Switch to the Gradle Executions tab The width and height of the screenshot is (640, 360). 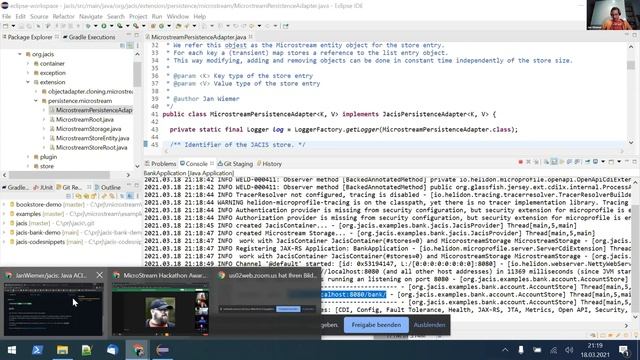coord(89,37)
